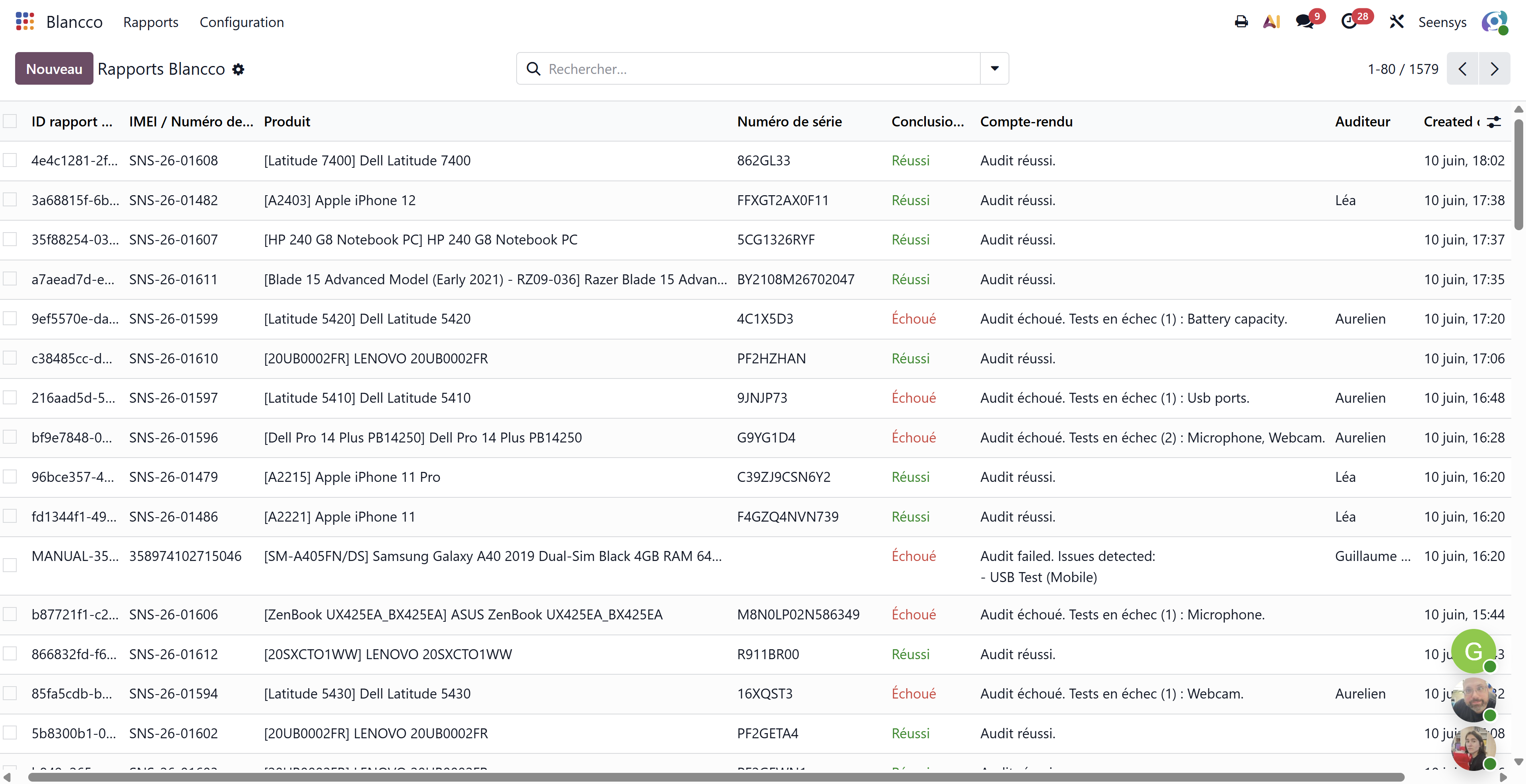The height and width of the screenshot is (784, 1526).
Task: Click scroll-down arrow of vertical scrollbar
Action: tap(1518, 761)
